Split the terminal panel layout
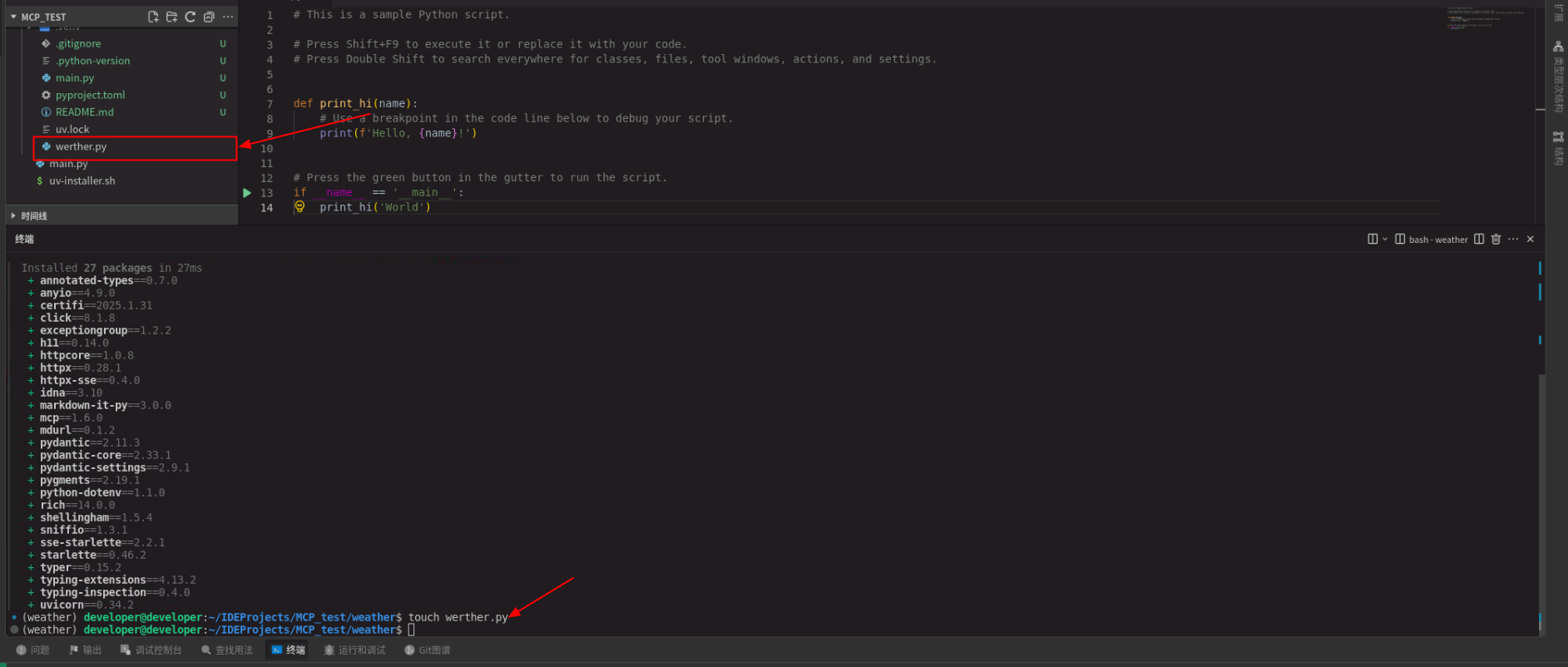 [1373, 240]
